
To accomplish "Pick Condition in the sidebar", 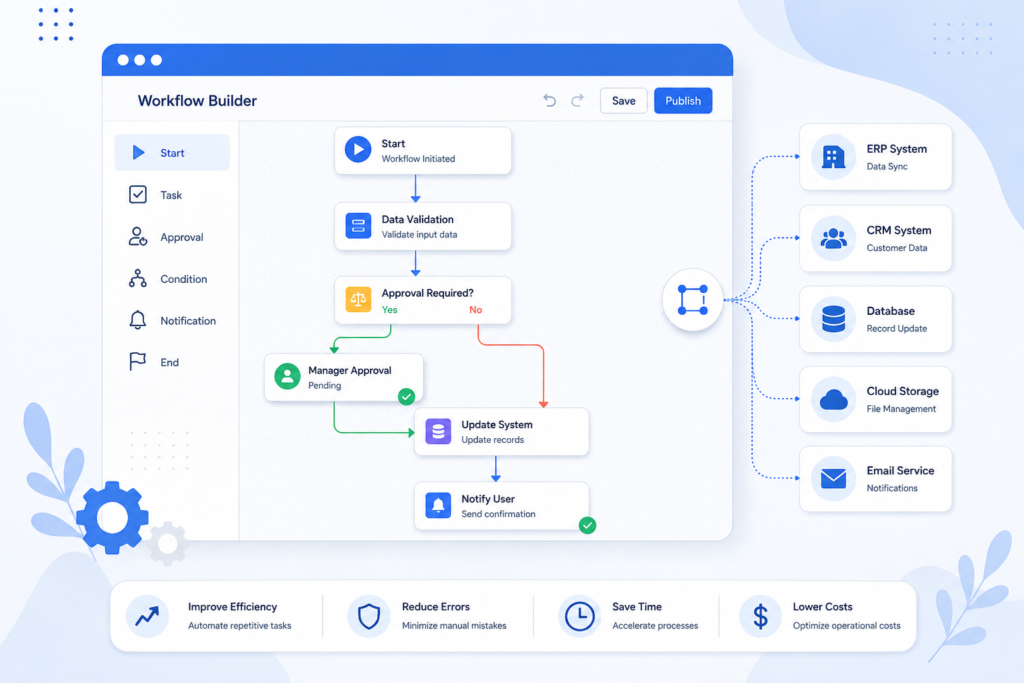I will tap(172, 279).
